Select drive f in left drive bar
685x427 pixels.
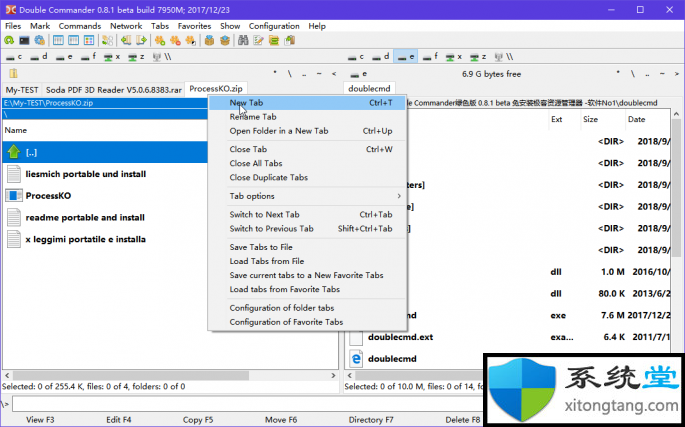(x=89, y=57)
